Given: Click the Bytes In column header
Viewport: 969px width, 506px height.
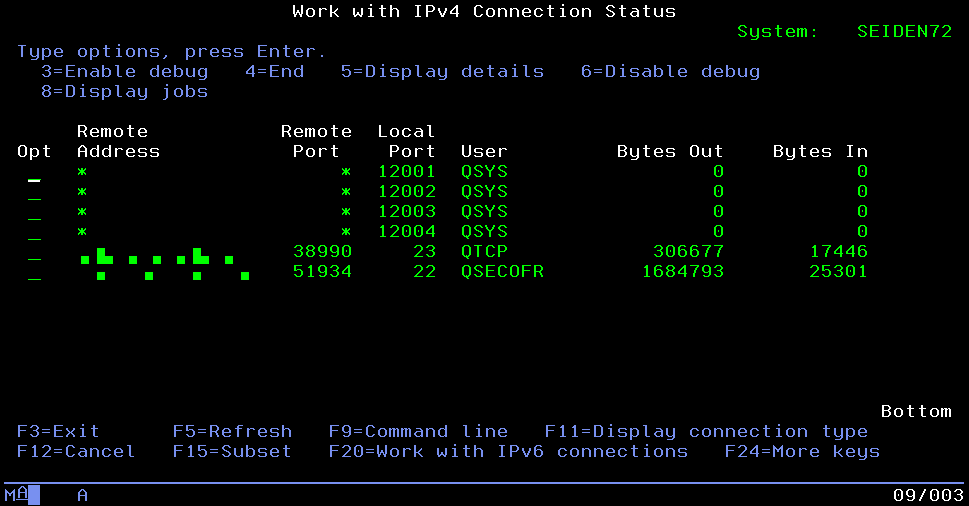Looking at the screenshot, I should click(x=821, y=152).
